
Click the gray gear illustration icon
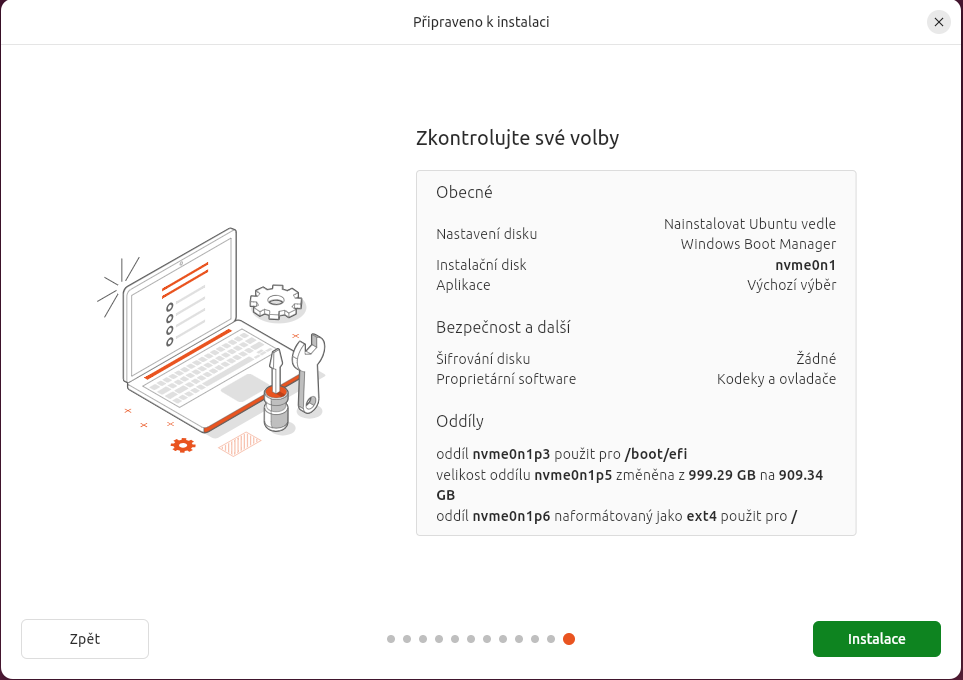(x=276, y=300)
